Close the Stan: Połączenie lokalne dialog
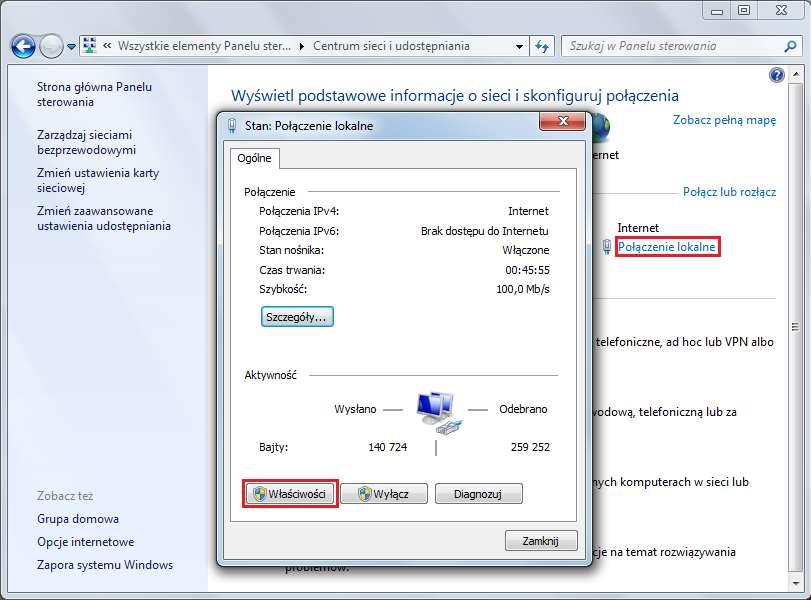Image resolution: width=811 pixels, height=600 pixels. [563, 122]
